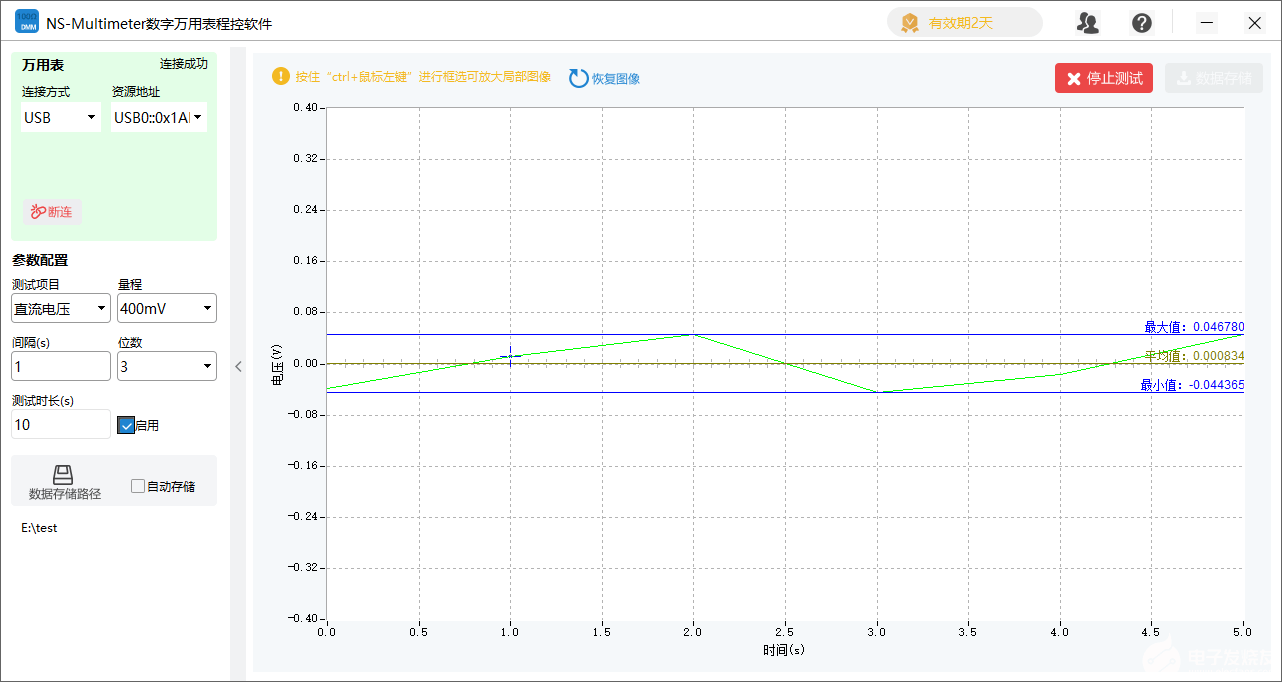Viewport: 1282px width, 682px height.
Task: Click the 测试时长(s) duration input field
Action: pyautogui.click(x=61, y=424)
